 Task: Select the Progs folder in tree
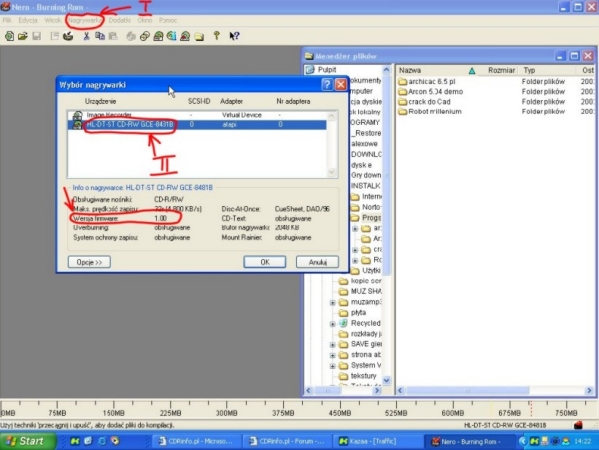[x=371, y=218]
